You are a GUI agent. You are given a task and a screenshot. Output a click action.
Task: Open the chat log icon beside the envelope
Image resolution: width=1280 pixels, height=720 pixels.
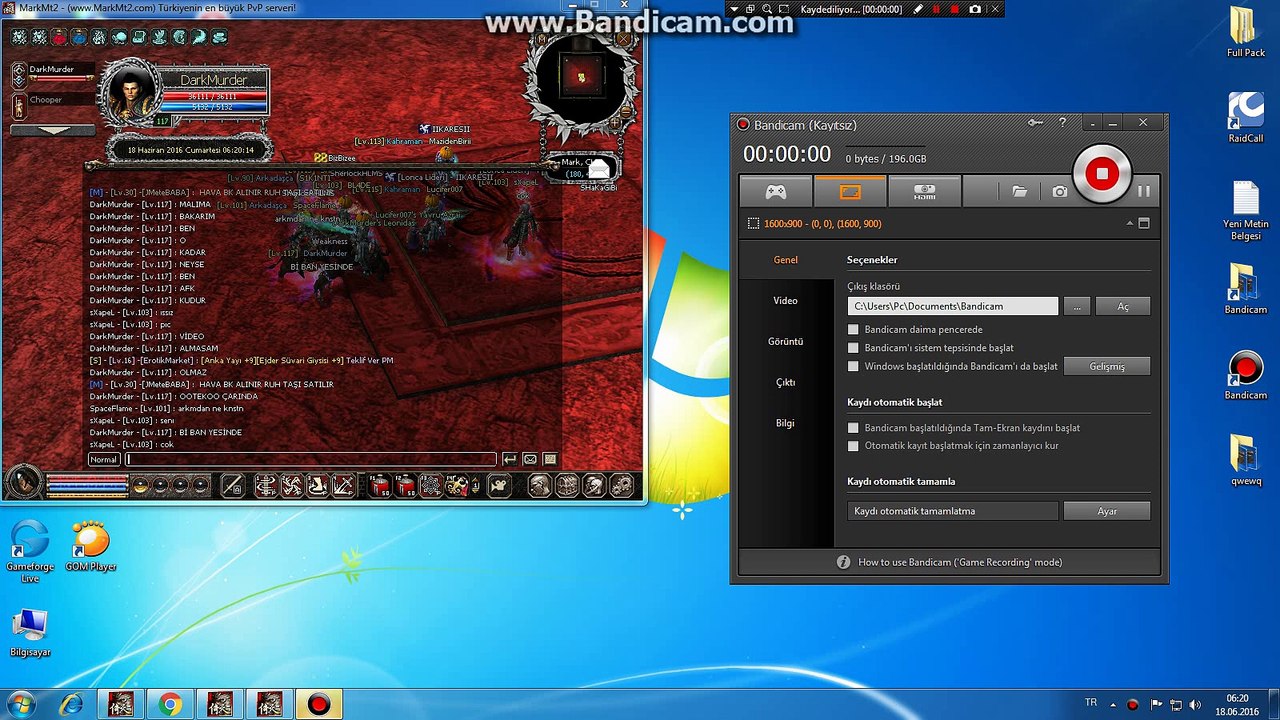coord(550,459)
